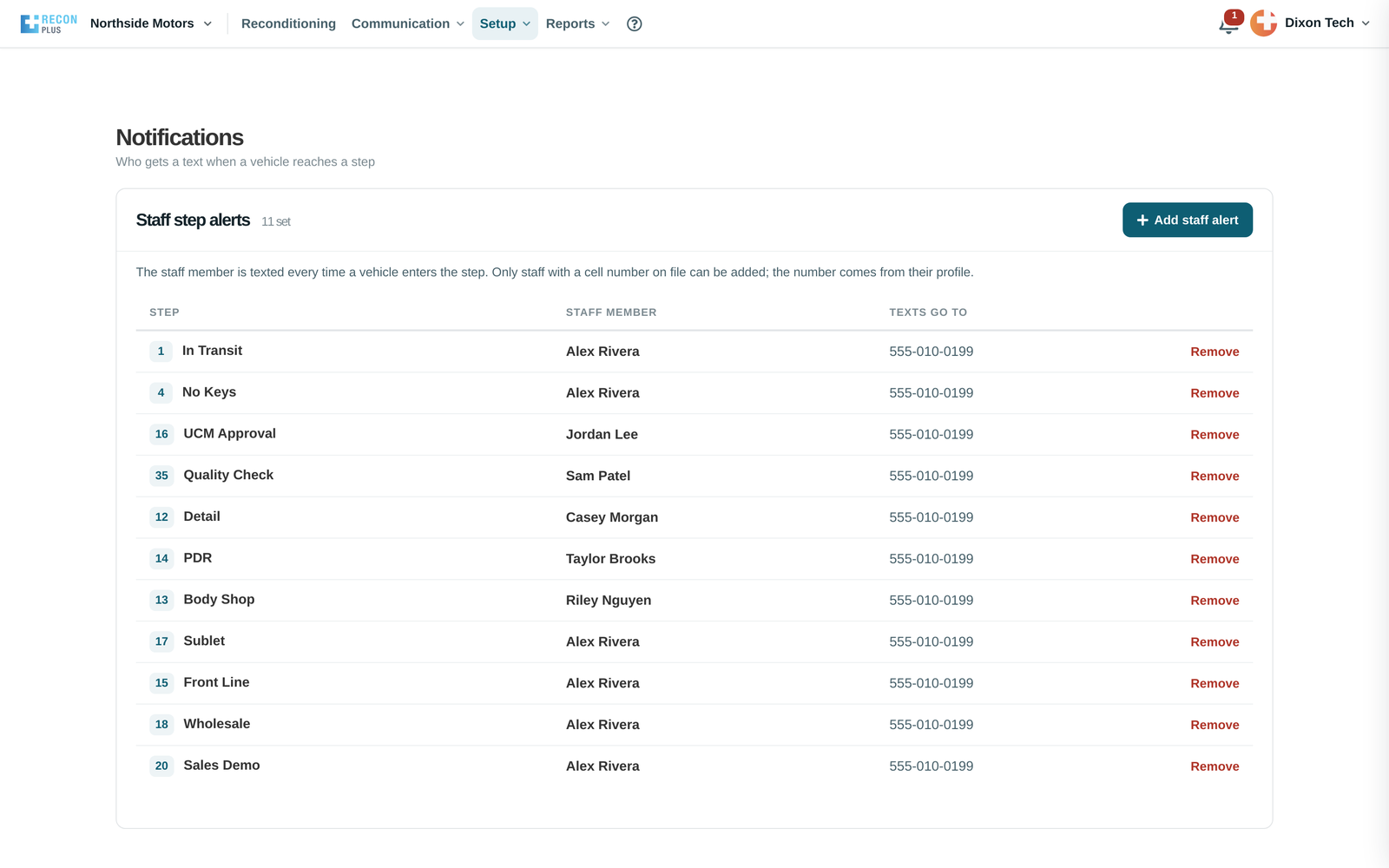Click the 11 set count label

276,221
